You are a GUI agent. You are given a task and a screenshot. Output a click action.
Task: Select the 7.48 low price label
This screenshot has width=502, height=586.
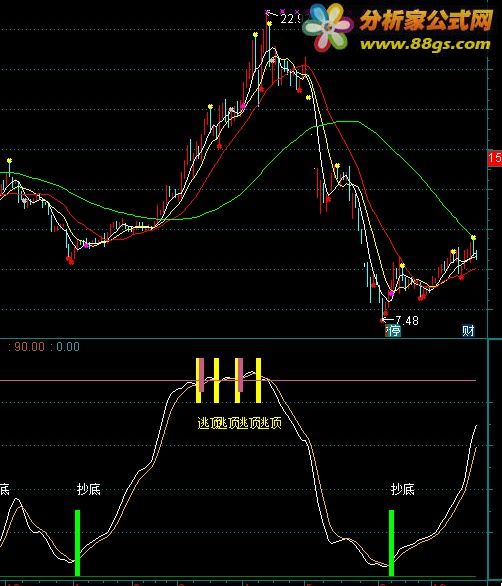407,320
